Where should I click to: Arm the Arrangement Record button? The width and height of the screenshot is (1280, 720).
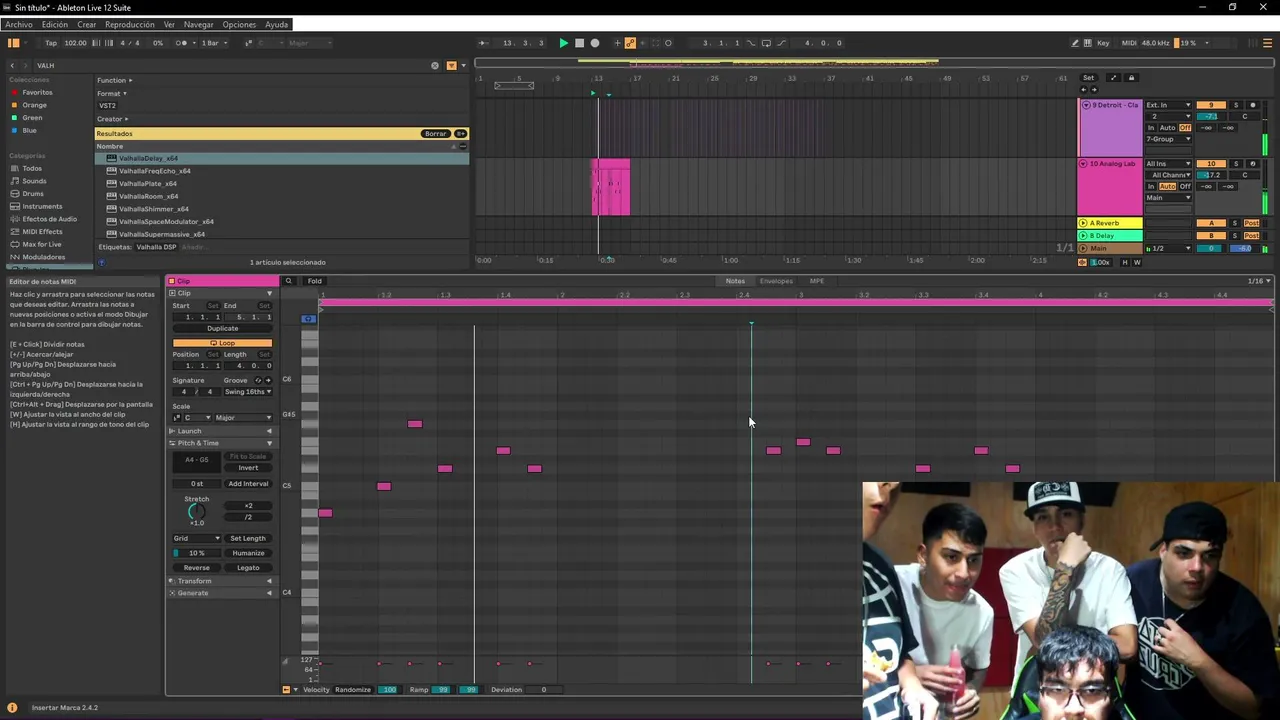(x=595, y=43)
